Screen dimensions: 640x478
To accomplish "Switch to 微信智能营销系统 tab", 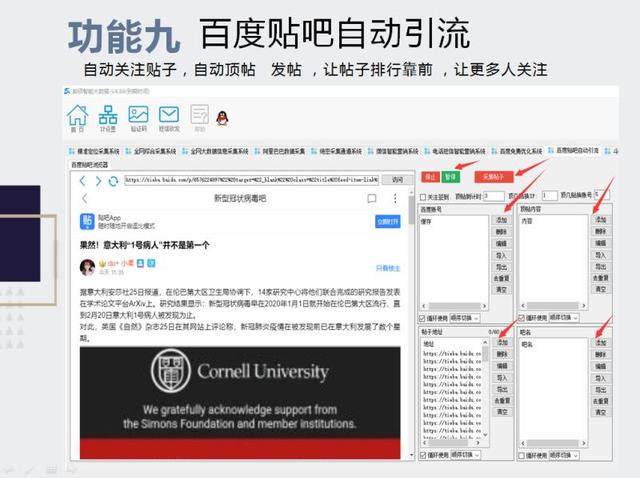I will click(x=393, y=151).
